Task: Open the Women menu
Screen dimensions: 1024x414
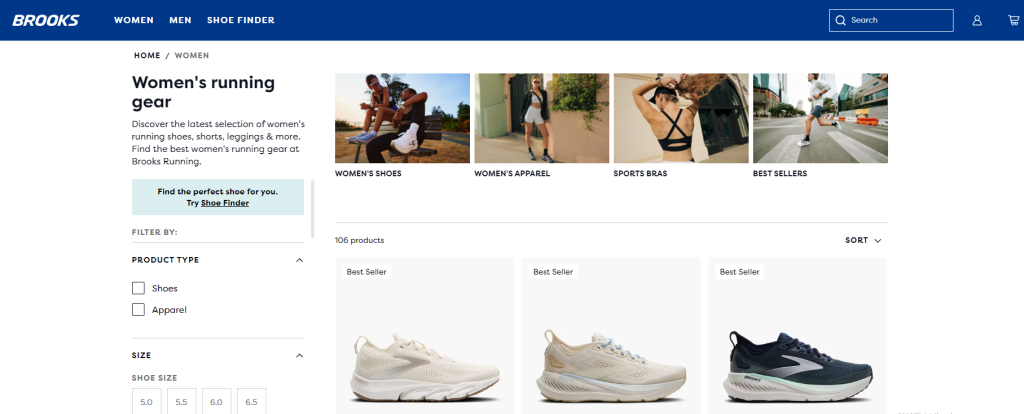Action: [134, 20]
